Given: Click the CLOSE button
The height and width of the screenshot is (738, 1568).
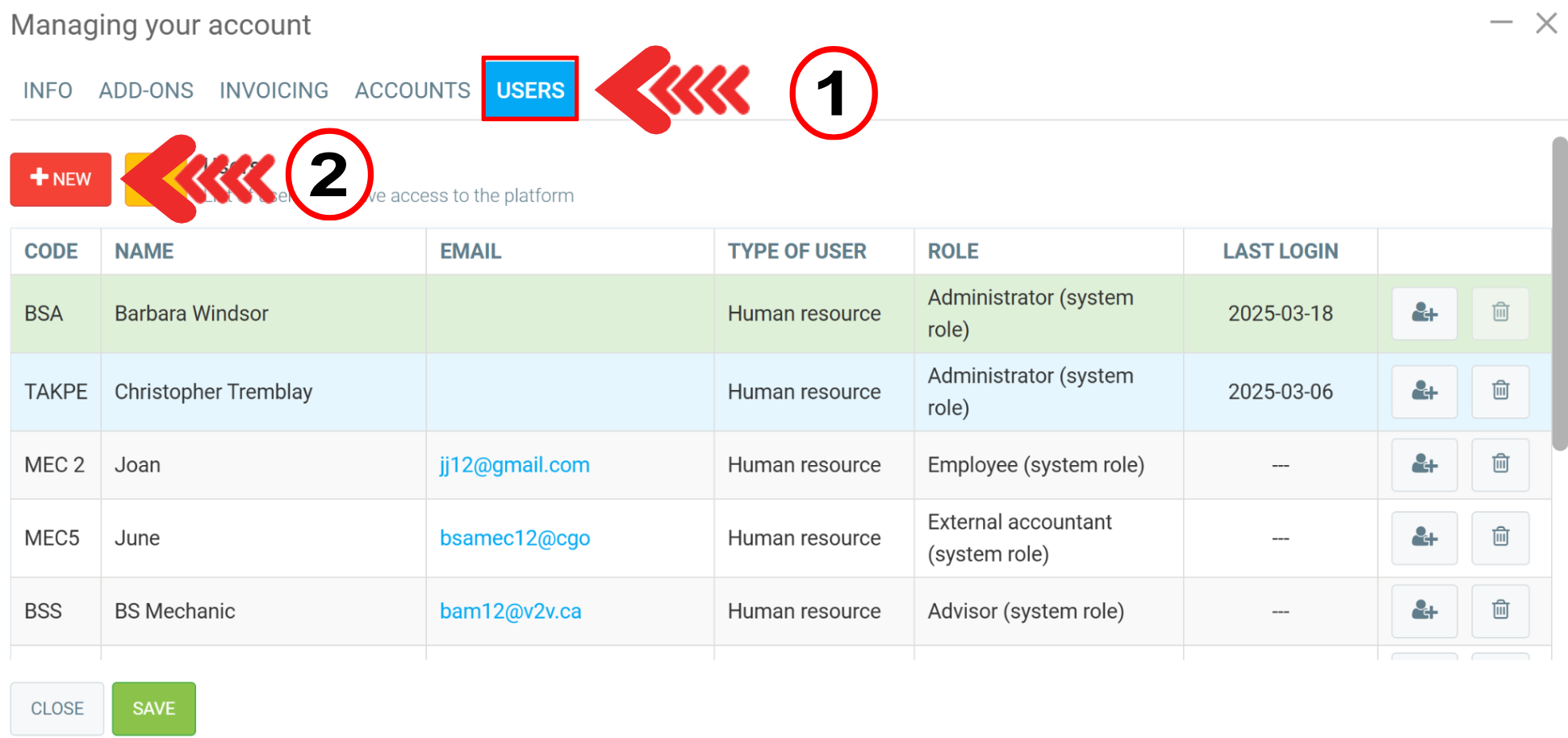Looking at the screenshot, I should 57,709.
